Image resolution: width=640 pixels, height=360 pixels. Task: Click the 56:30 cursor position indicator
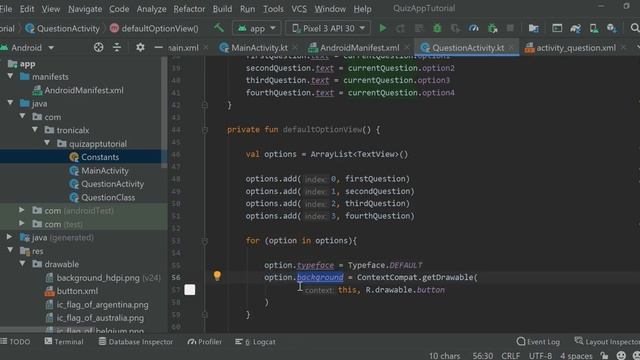pos(482,356)
